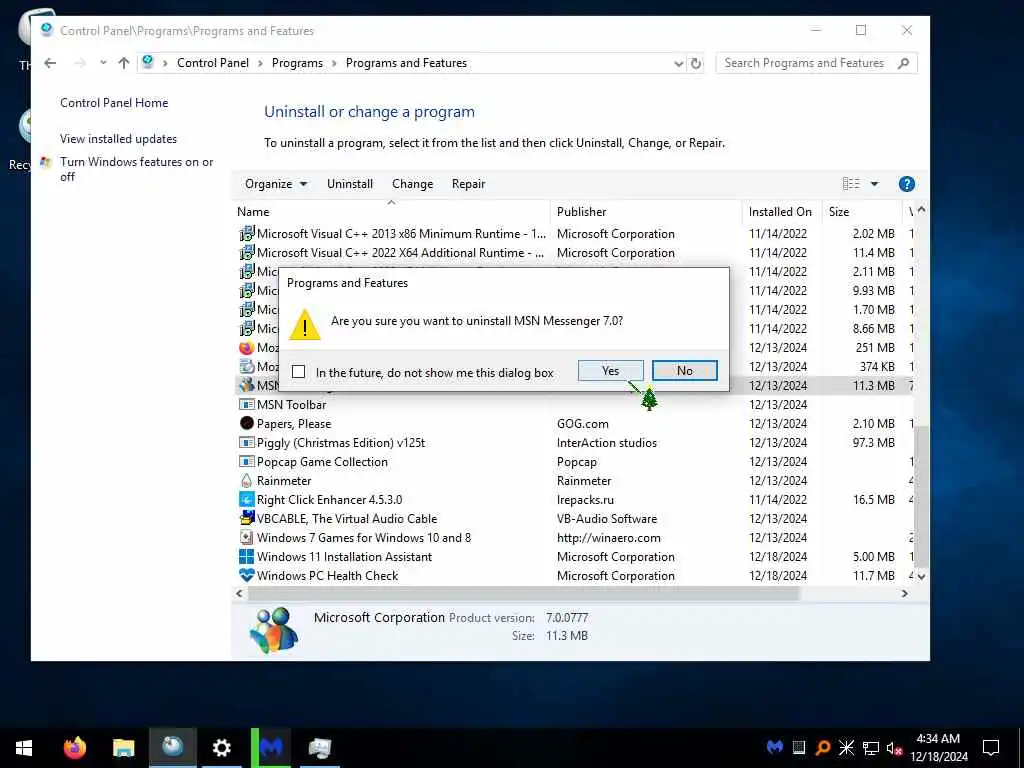Click the Piggly Christmas Edition icon
Screen dimensions: 1024x768
click(x=246, y=442)
